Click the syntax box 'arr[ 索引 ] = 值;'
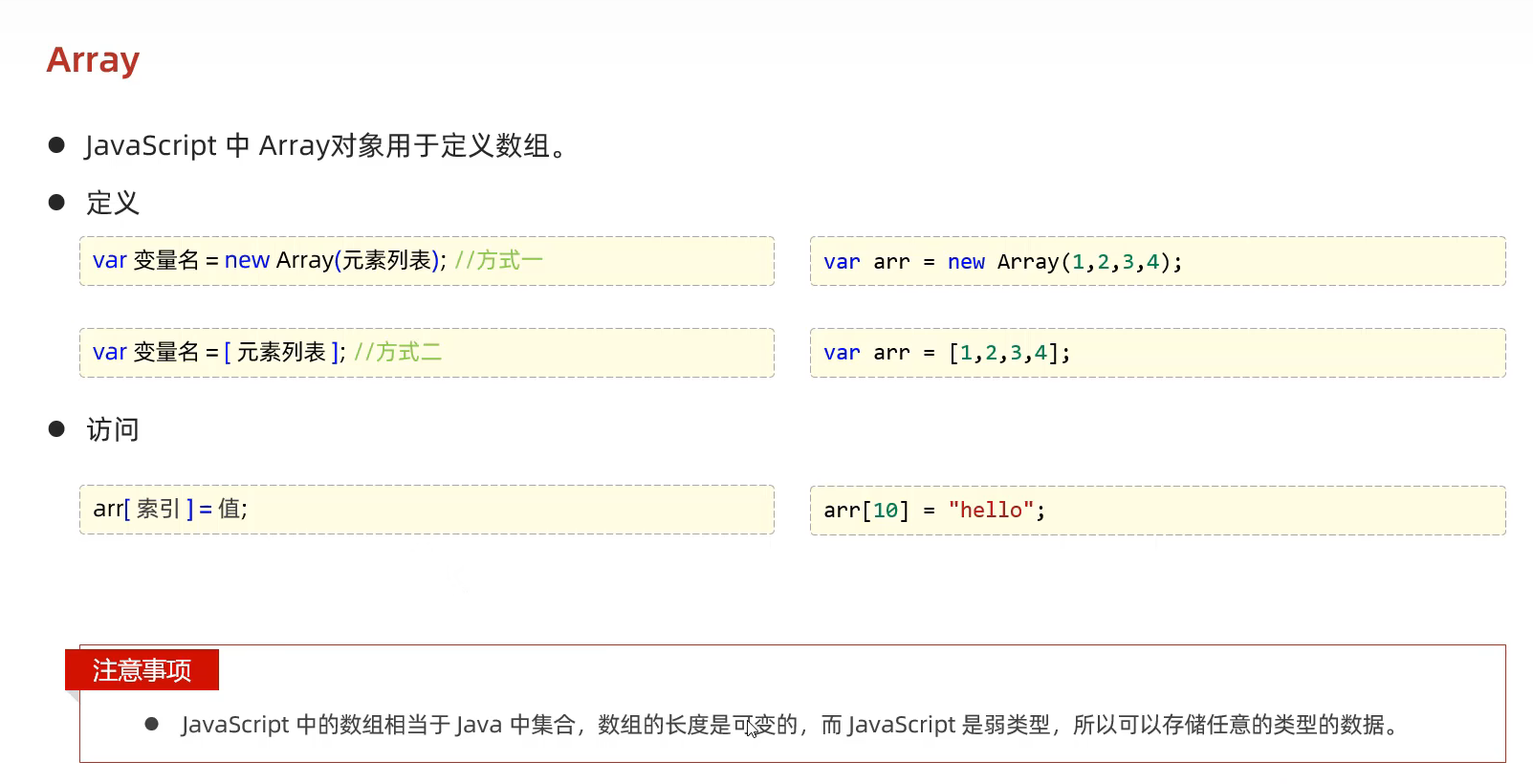Viewport: 1533px width, 784px height. (x=427, y=510)
